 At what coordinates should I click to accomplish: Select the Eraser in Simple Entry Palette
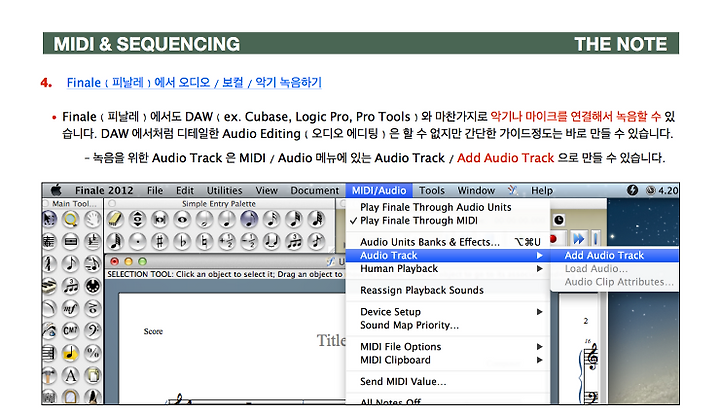(x=115, y=219)
